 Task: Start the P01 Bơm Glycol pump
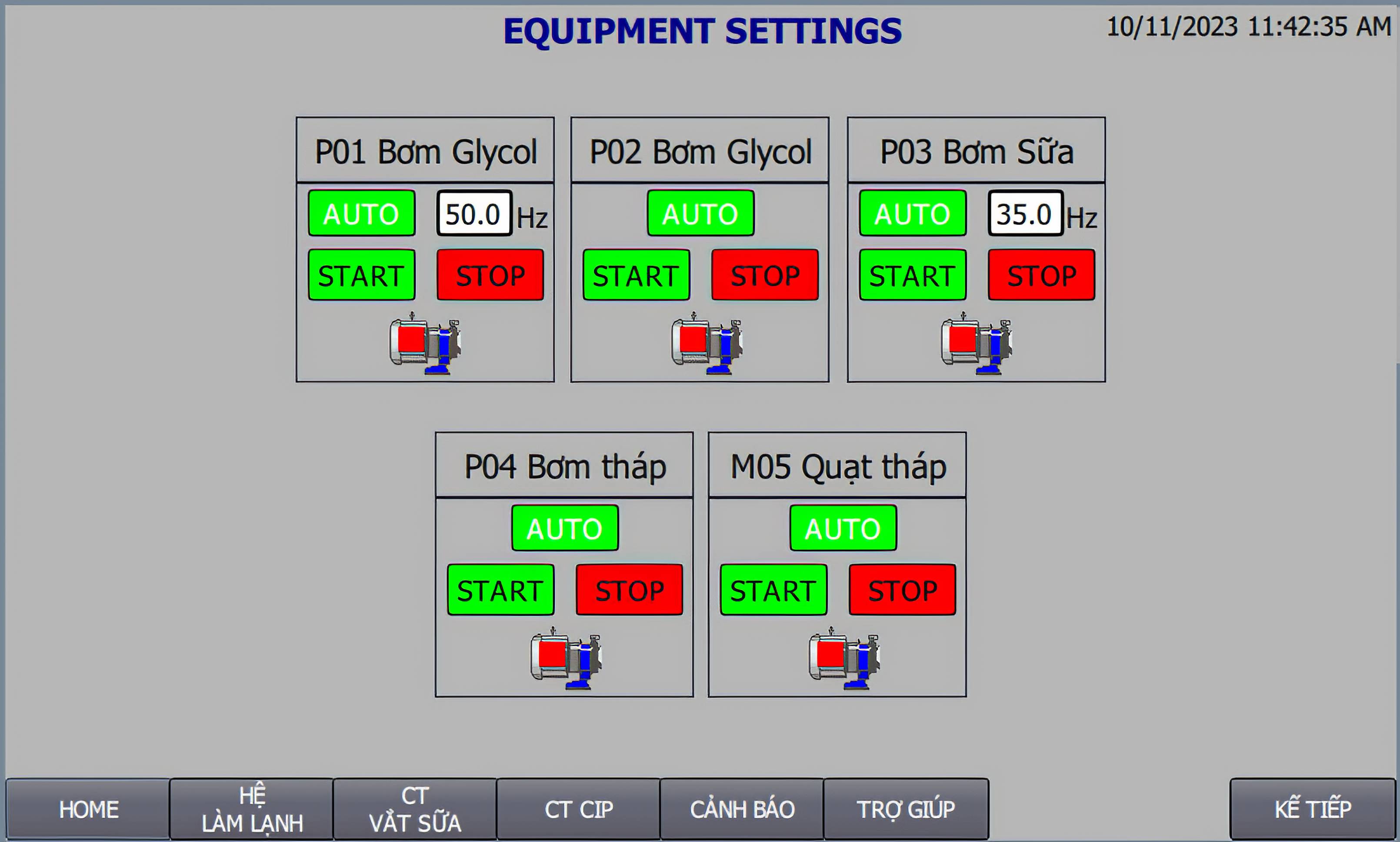point(361,274)
